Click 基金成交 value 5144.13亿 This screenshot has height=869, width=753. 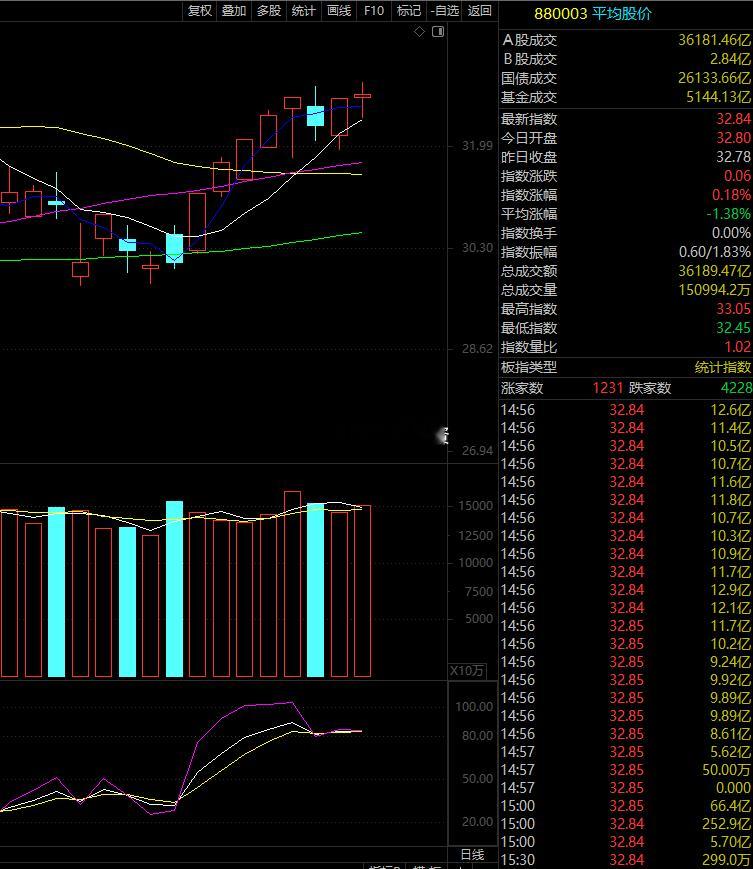tap(719, 97)
